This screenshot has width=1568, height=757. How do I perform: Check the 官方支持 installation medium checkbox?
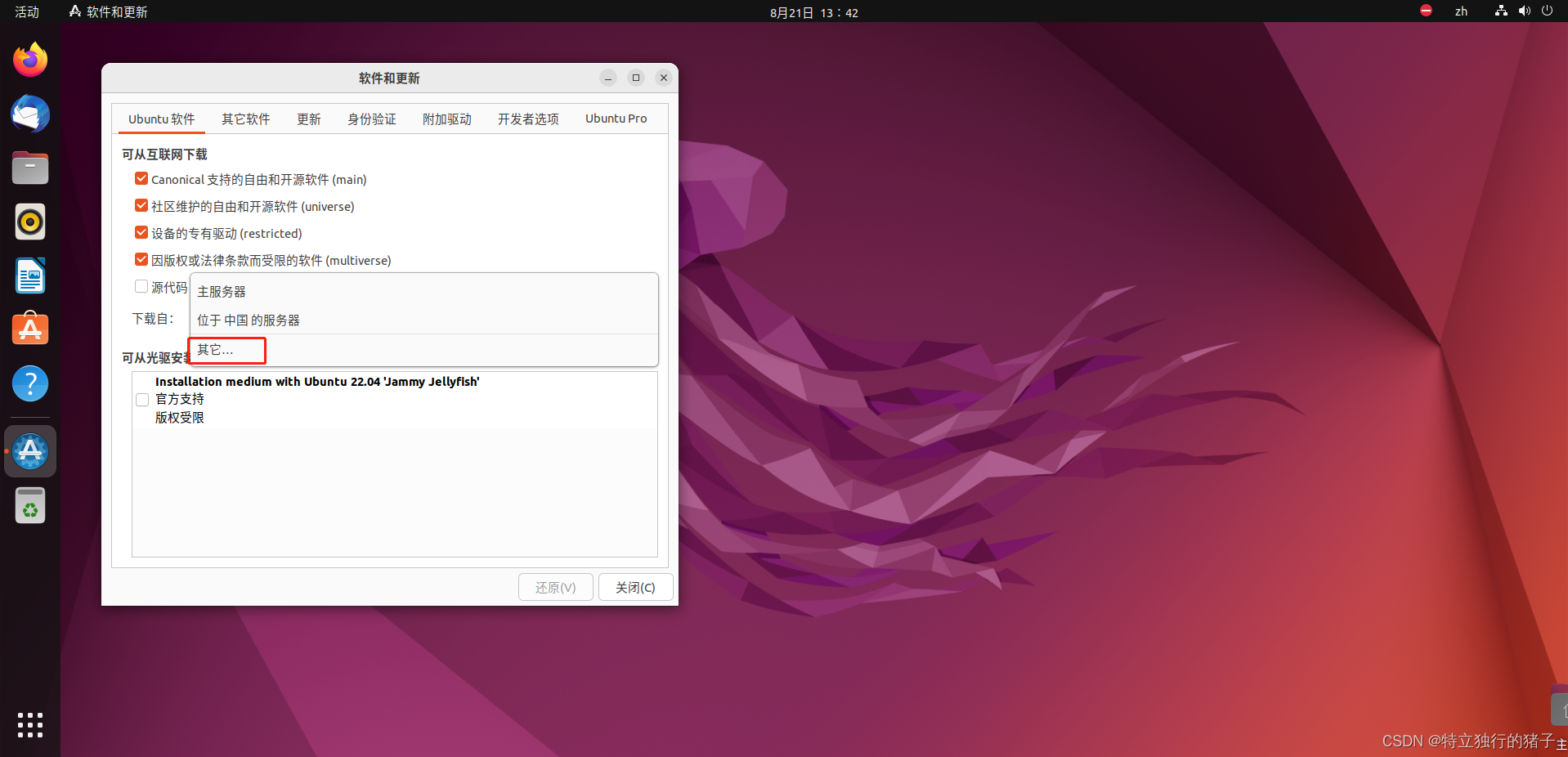click(x=142, y=400)
